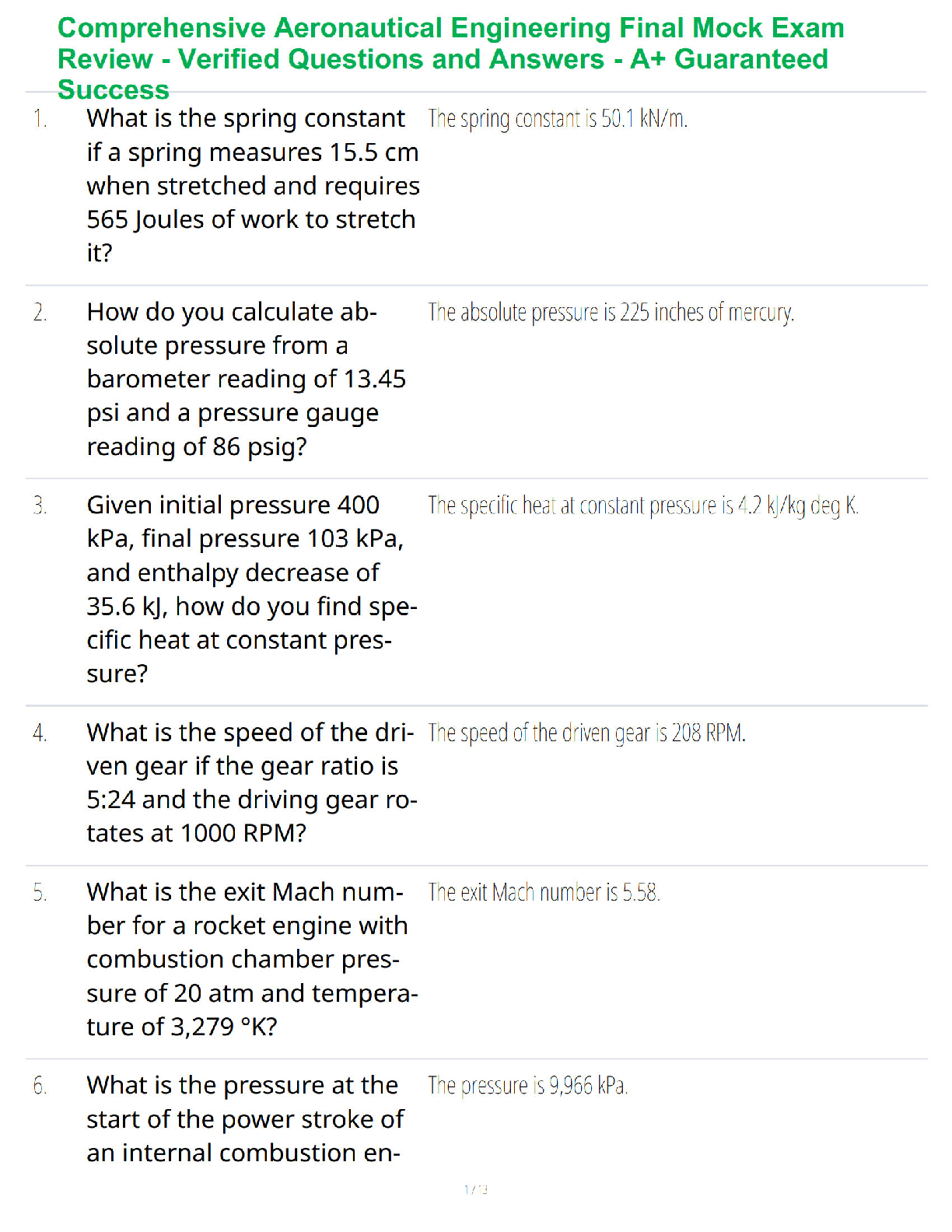Click the number 6 list marker

tap(40, 1086)
